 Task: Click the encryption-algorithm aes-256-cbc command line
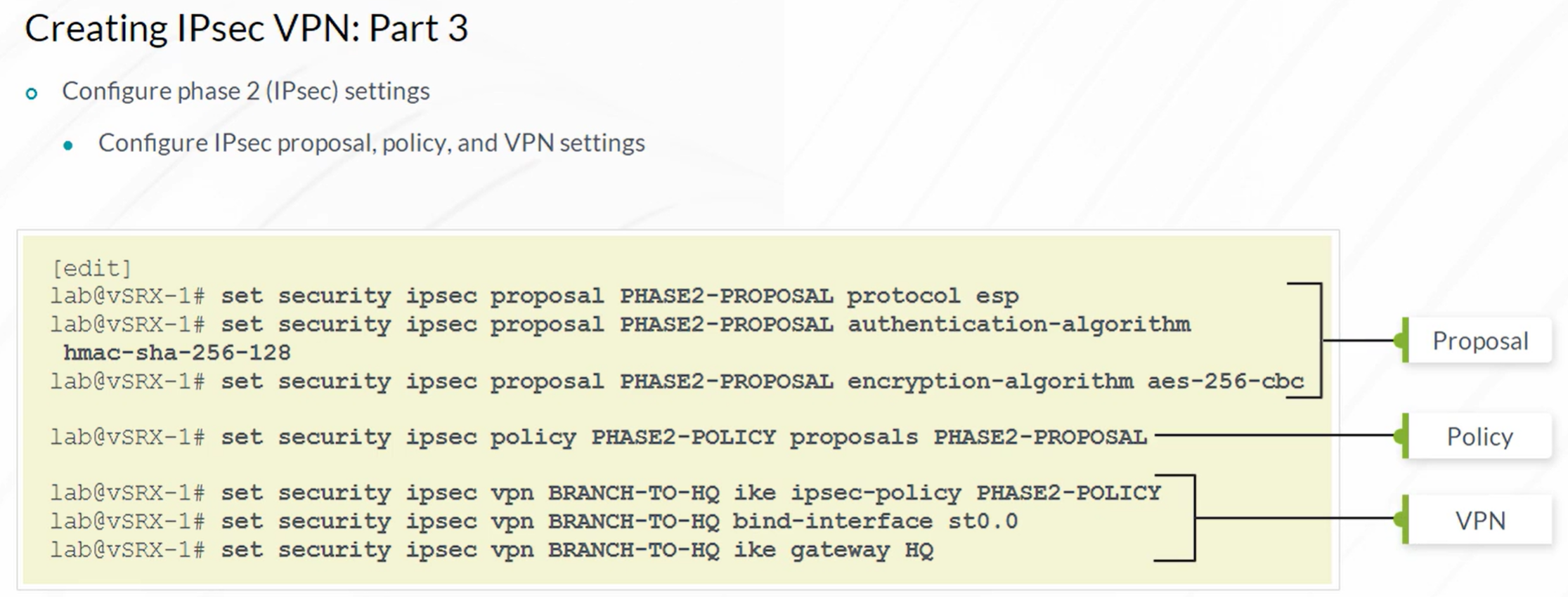(x=678, y=381)
